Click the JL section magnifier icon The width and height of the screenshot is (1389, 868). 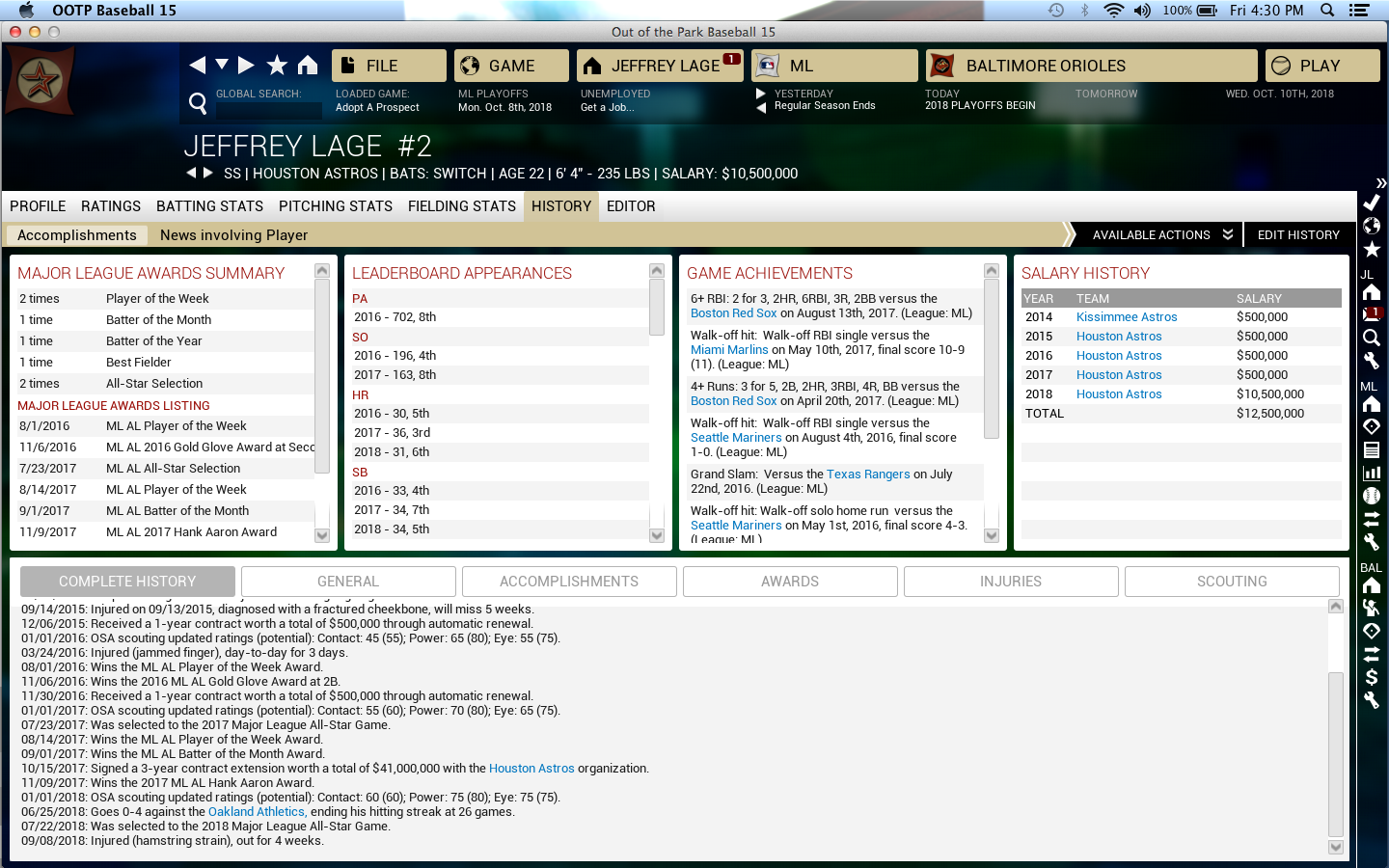[x=1371, y=338]
